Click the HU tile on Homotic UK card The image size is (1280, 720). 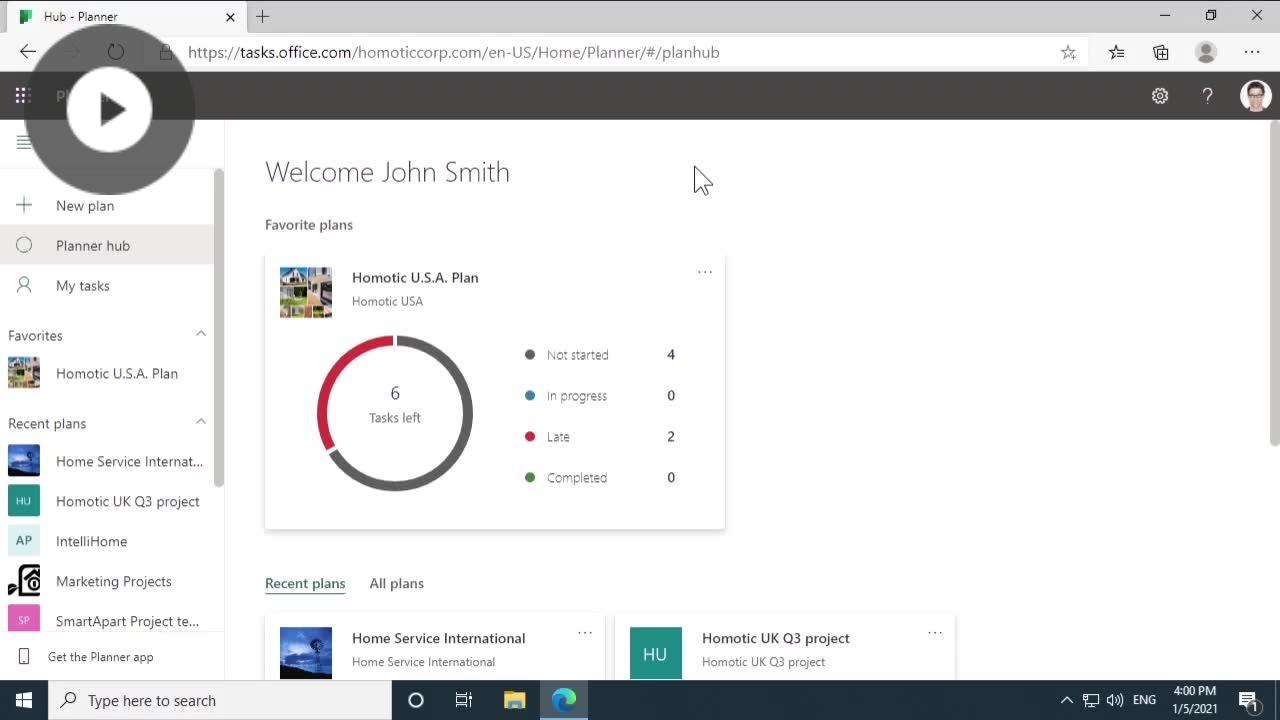point(656,653)
